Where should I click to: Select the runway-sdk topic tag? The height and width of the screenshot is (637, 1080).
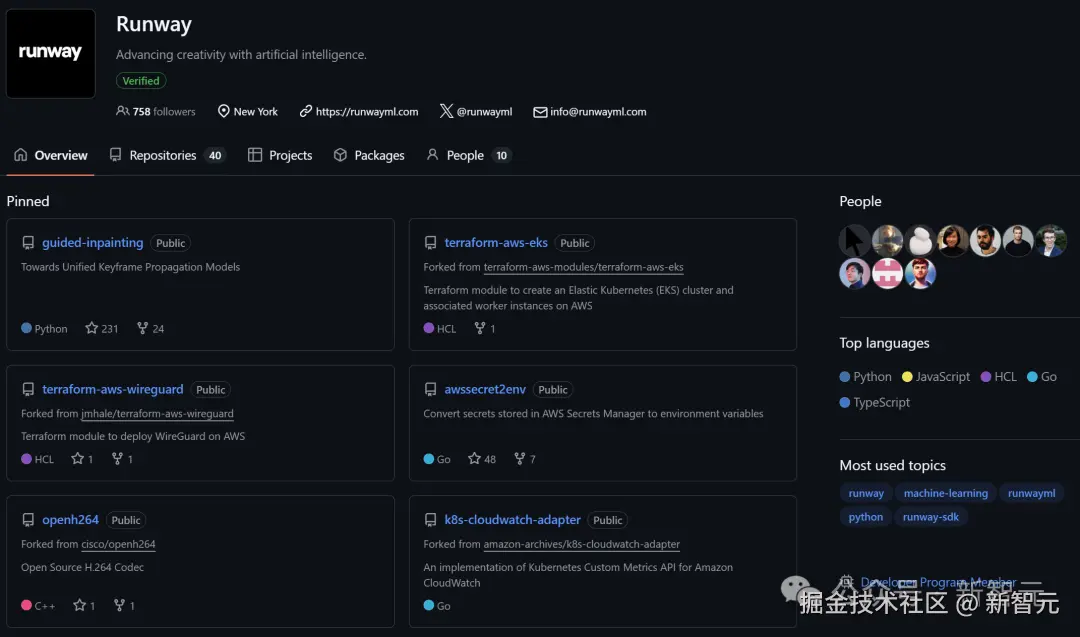point(931,516)
